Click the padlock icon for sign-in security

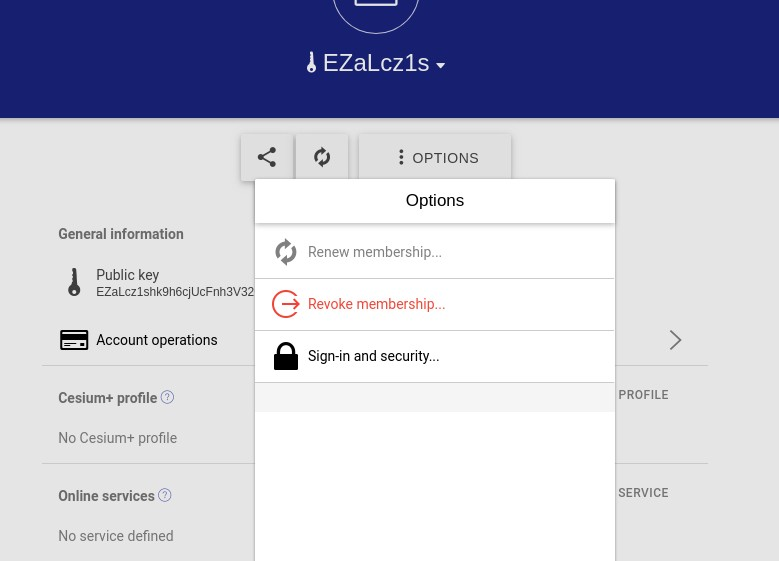286,356
